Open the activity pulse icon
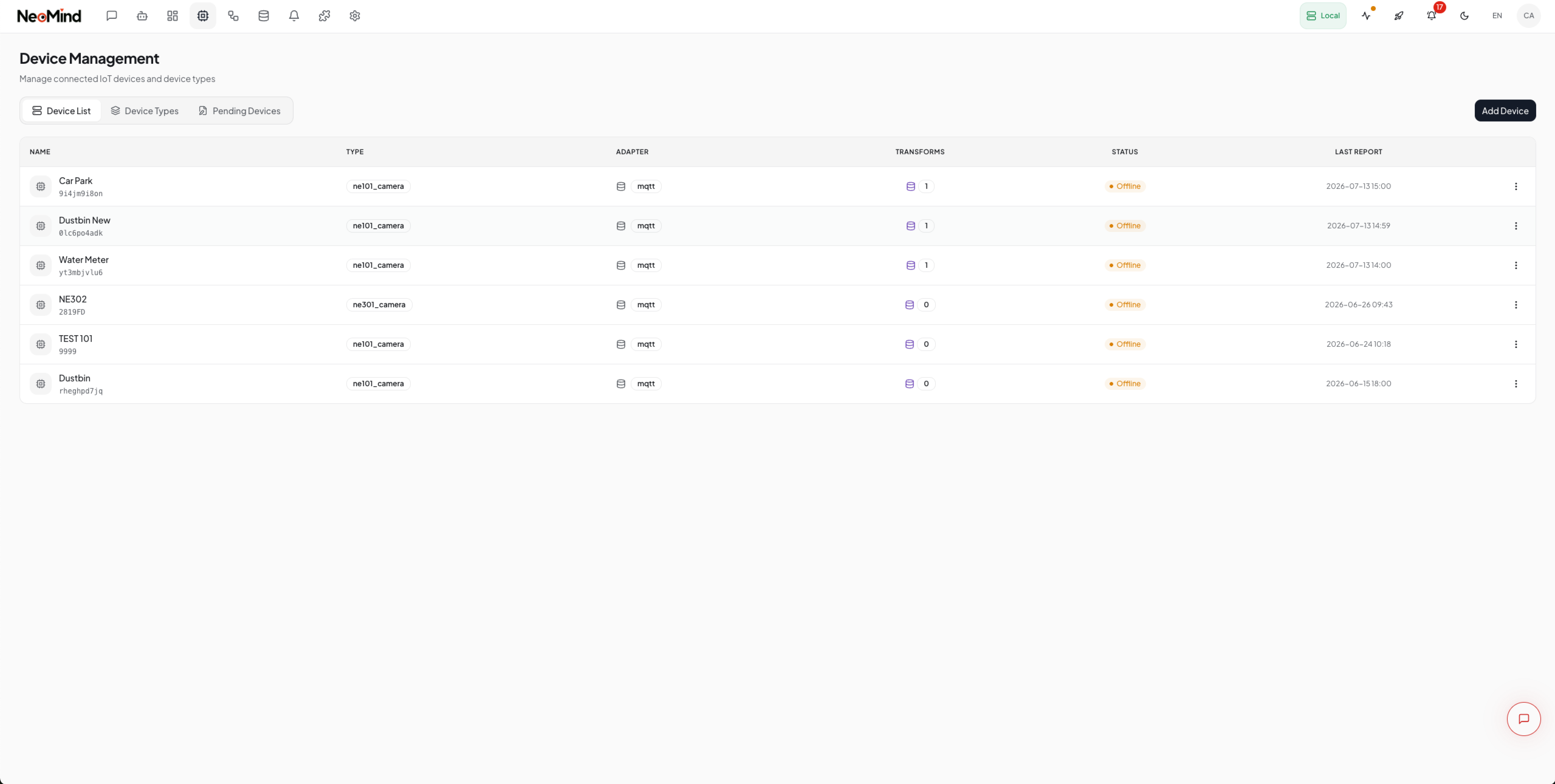 pyautogui.click(x=1367, y=16)
